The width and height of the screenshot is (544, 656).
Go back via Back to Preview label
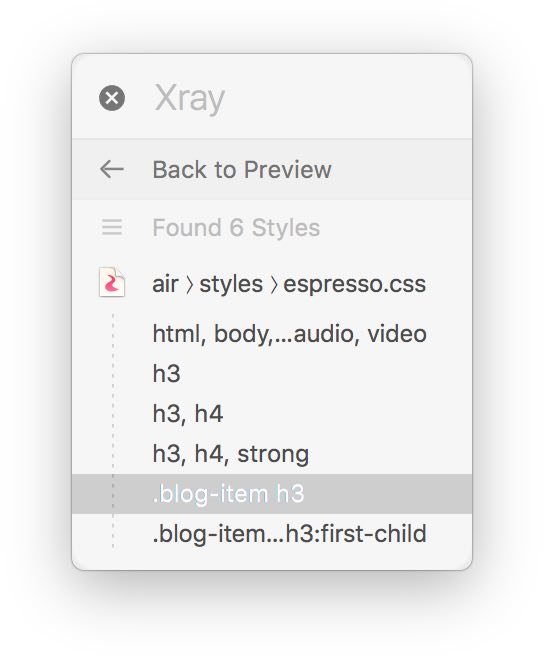click(242, 169)
